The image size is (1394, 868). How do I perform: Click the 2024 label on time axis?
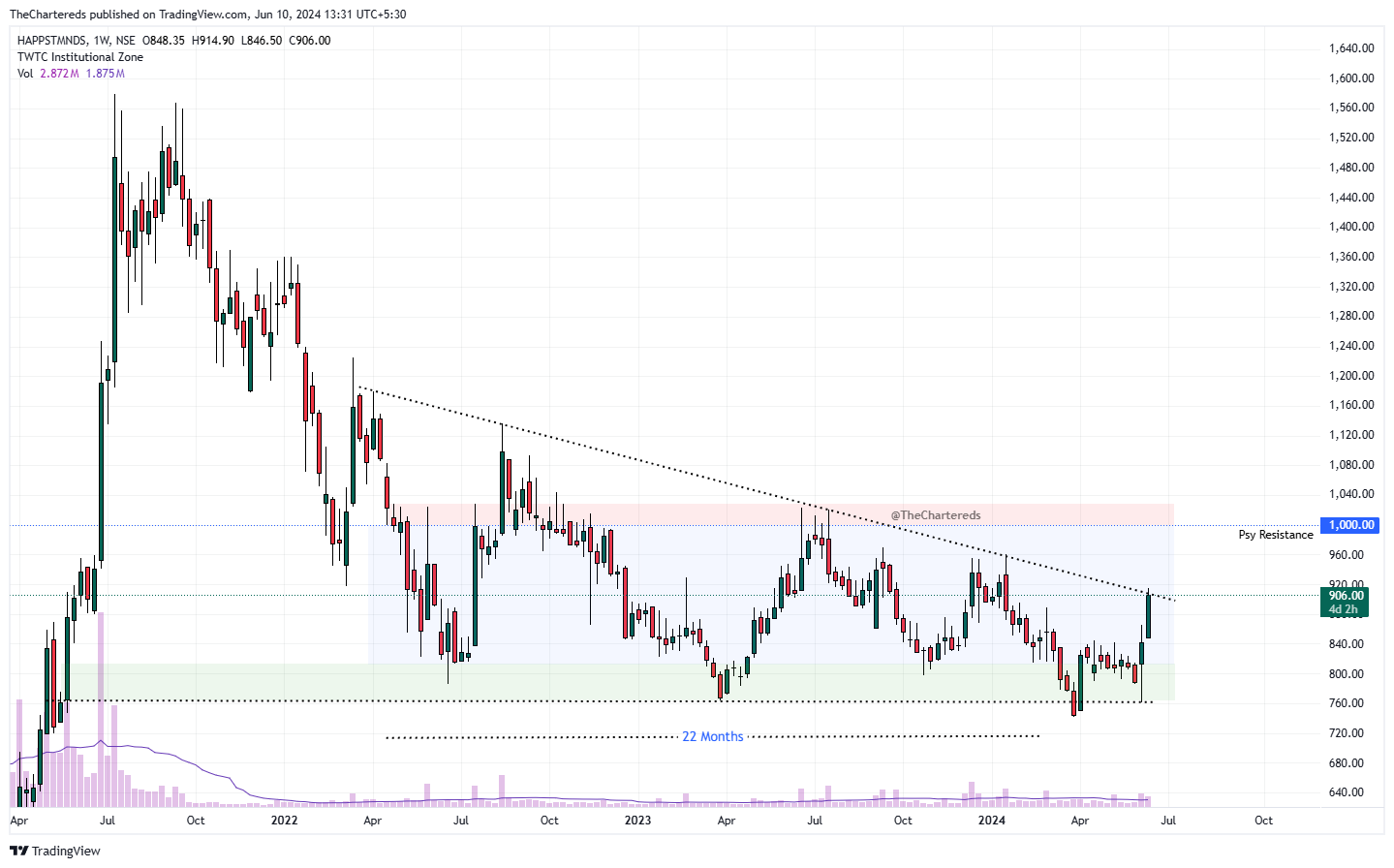coord(991,821)
